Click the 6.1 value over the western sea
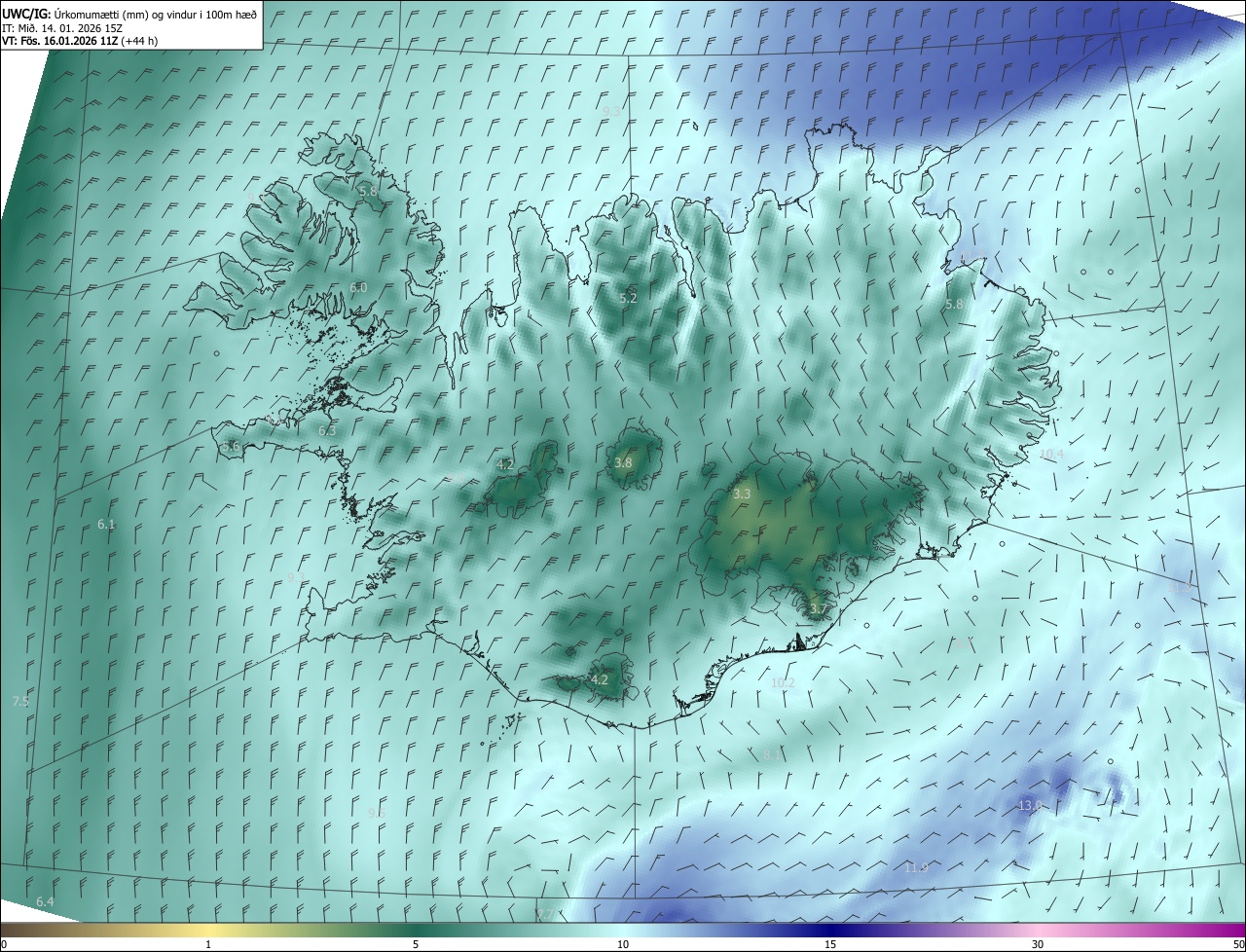This screenshot has width=1246, height=952. [106, 524]
